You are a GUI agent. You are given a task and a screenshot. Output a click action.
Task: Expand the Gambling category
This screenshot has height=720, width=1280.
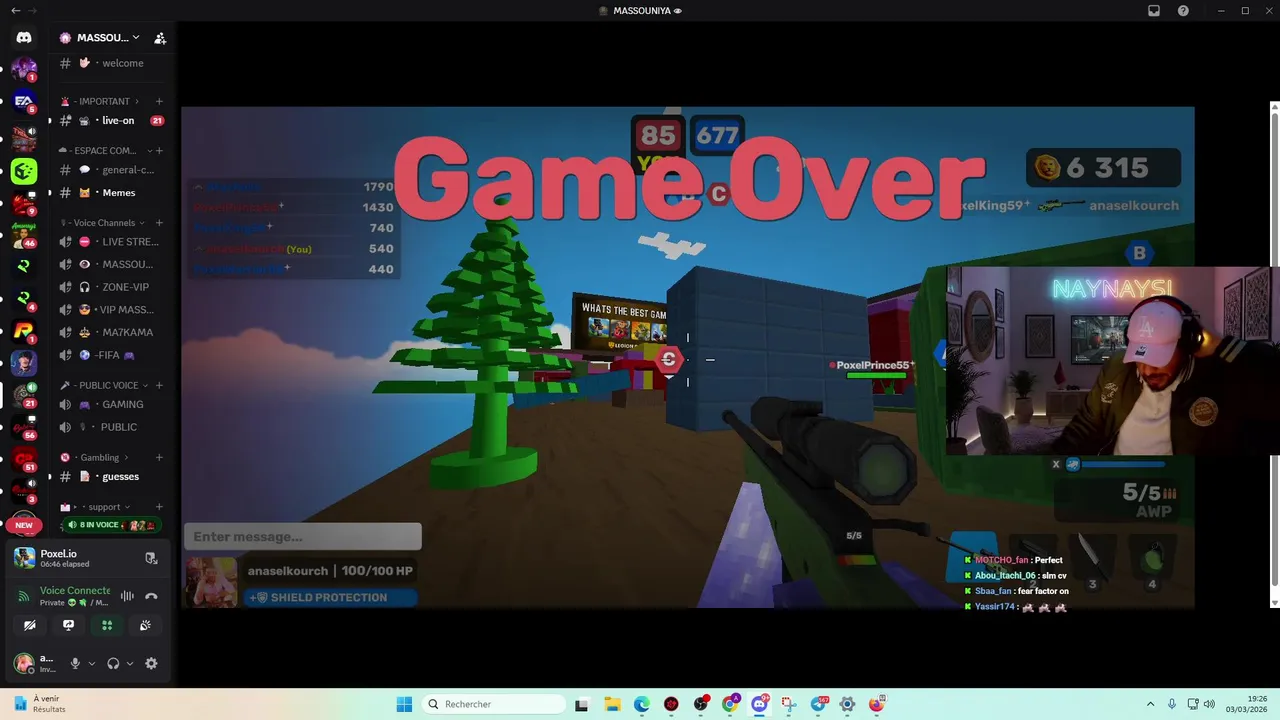click(94, 457)
